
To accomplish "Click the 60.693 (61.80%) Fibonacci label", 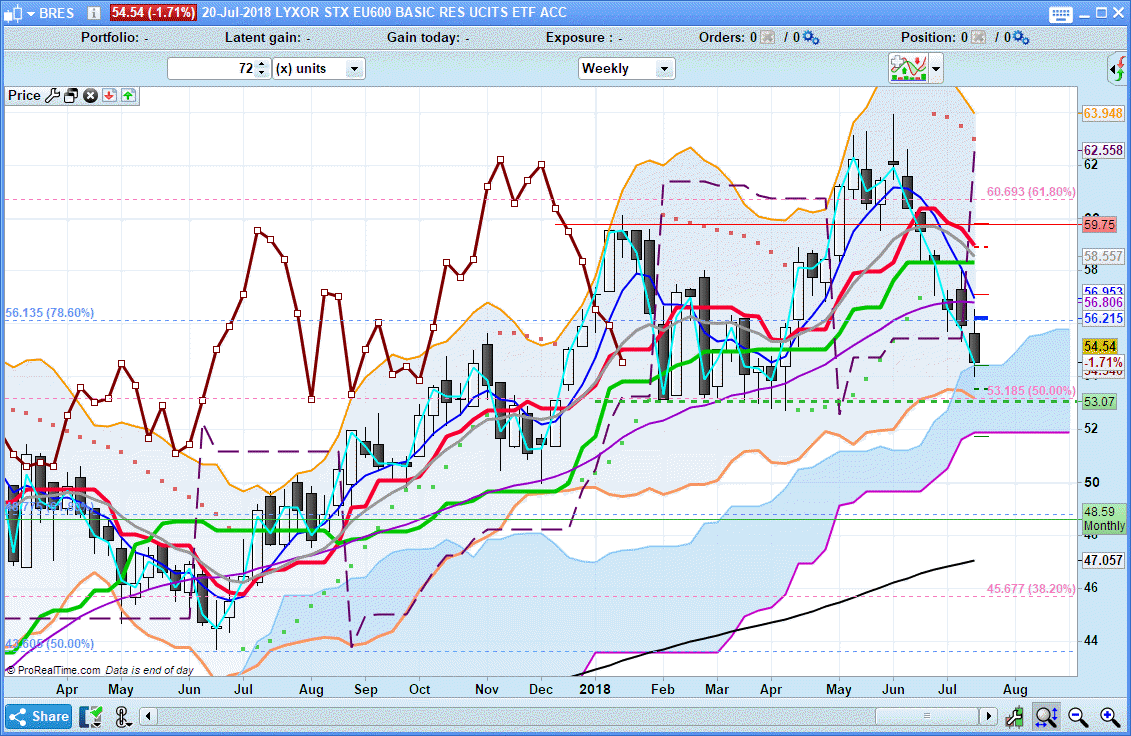I will tap(1031, 192).
